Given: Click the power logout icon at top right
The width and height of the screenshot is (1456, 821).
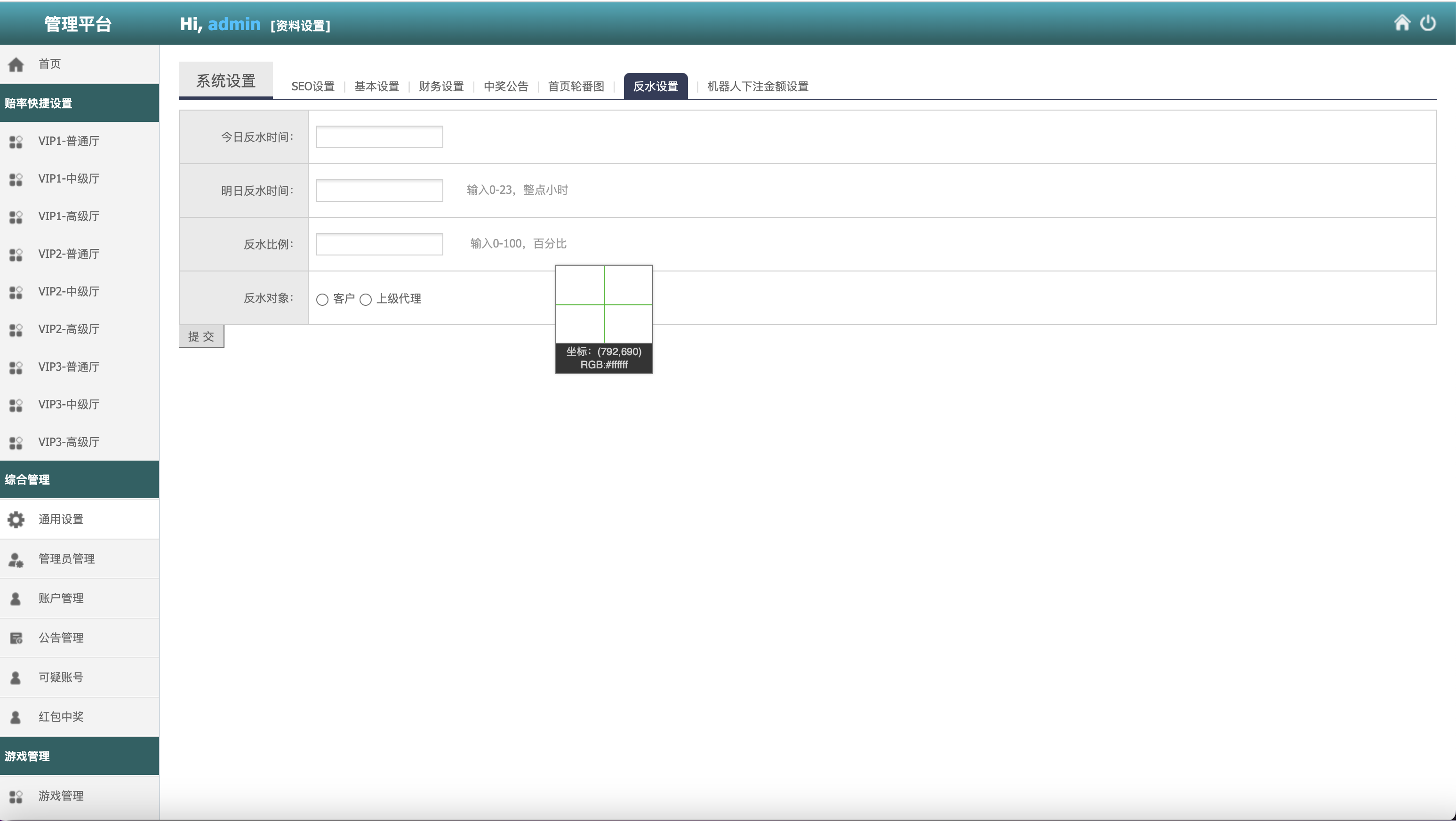Looking at the screenshot, I should [1428, 23].
